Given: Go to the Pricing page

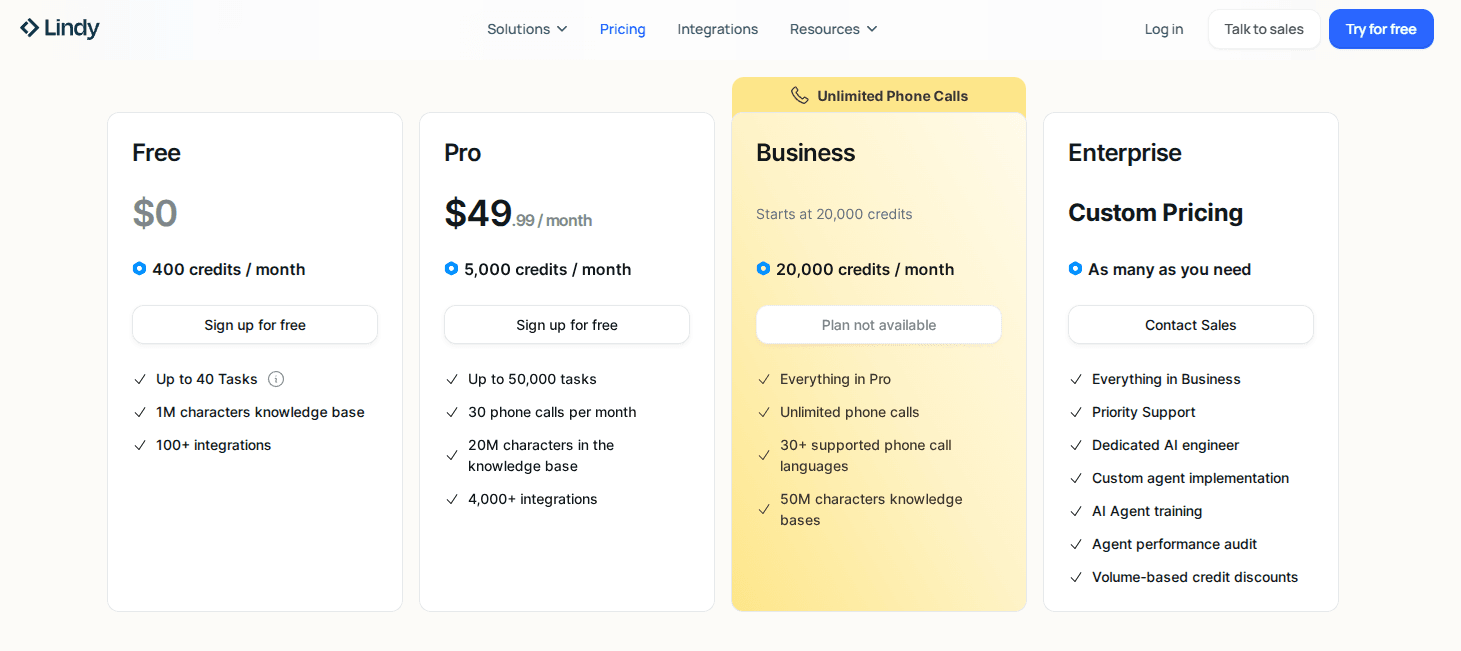Looking at the screenshot, I should pos(622,29).
